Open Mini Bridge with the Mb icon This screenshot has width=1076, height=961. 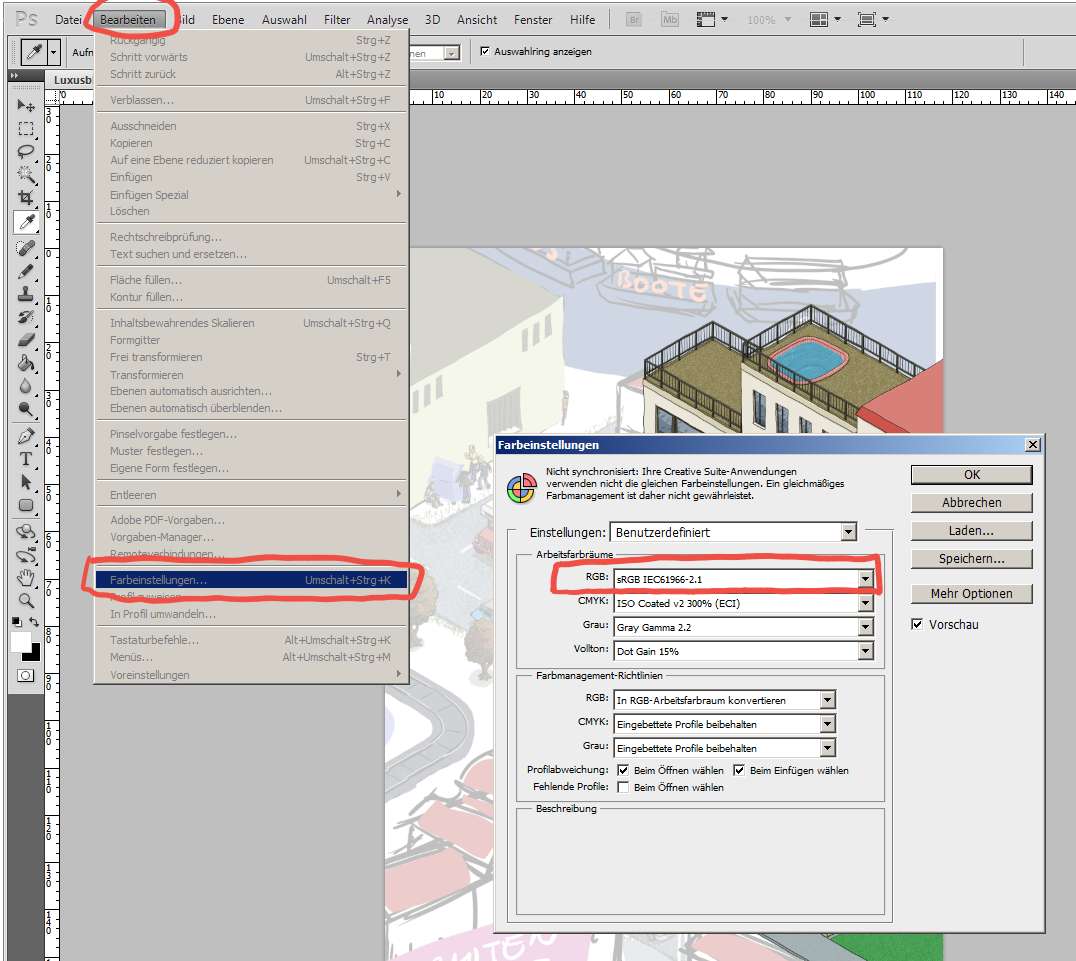670,19
